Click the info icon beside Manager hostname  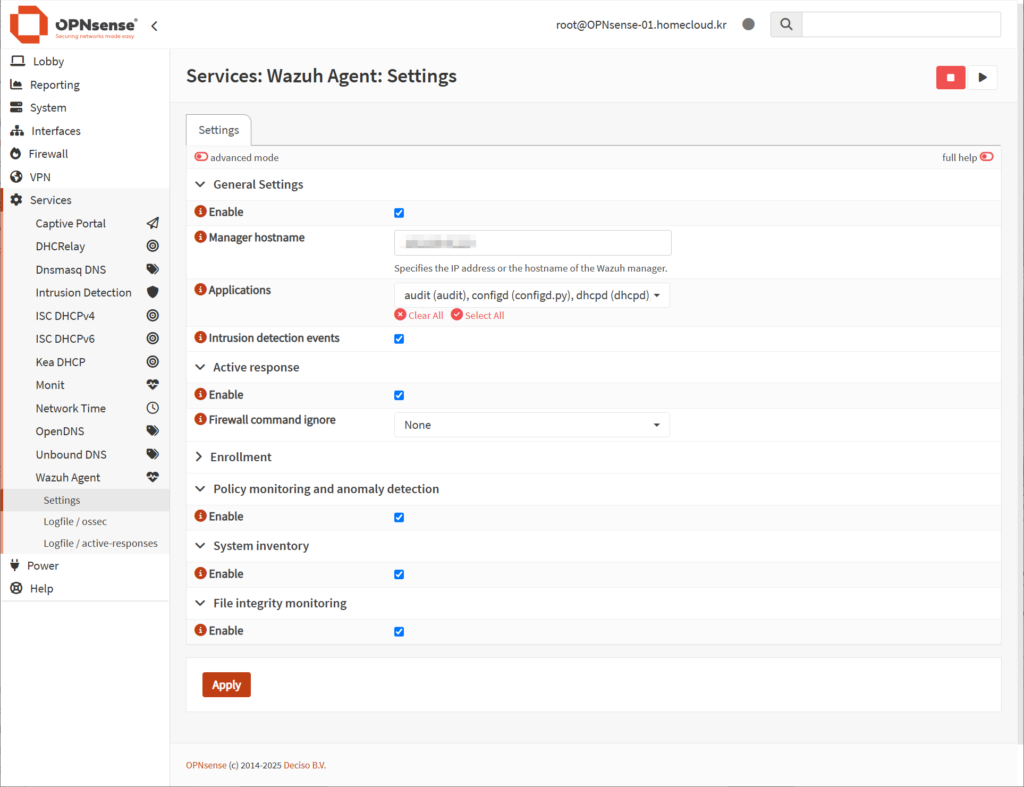(x=200, y=238)
